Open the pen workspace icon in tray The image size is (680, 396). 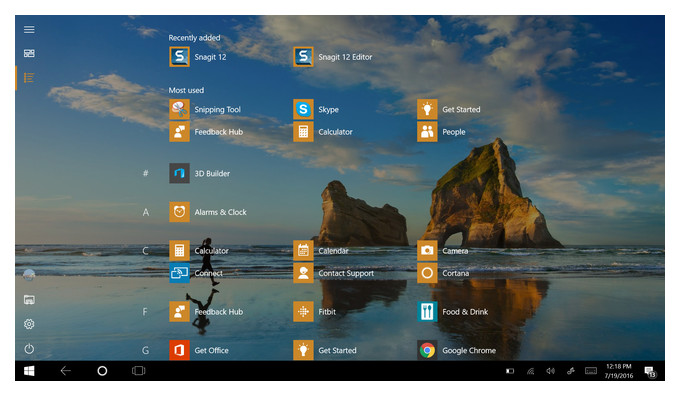(x=571, y=371)
